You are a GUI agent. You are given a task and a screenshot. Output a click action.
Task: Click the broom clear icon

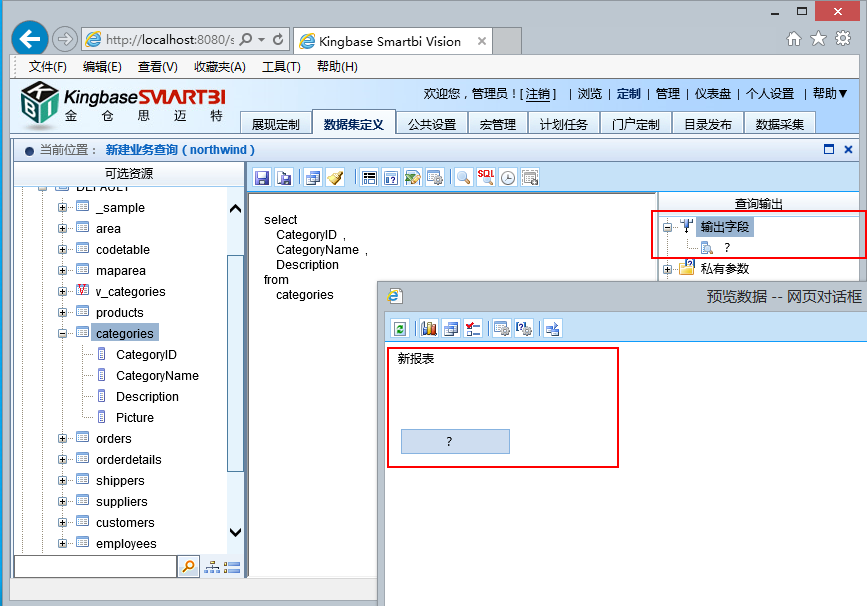point(335,177)
